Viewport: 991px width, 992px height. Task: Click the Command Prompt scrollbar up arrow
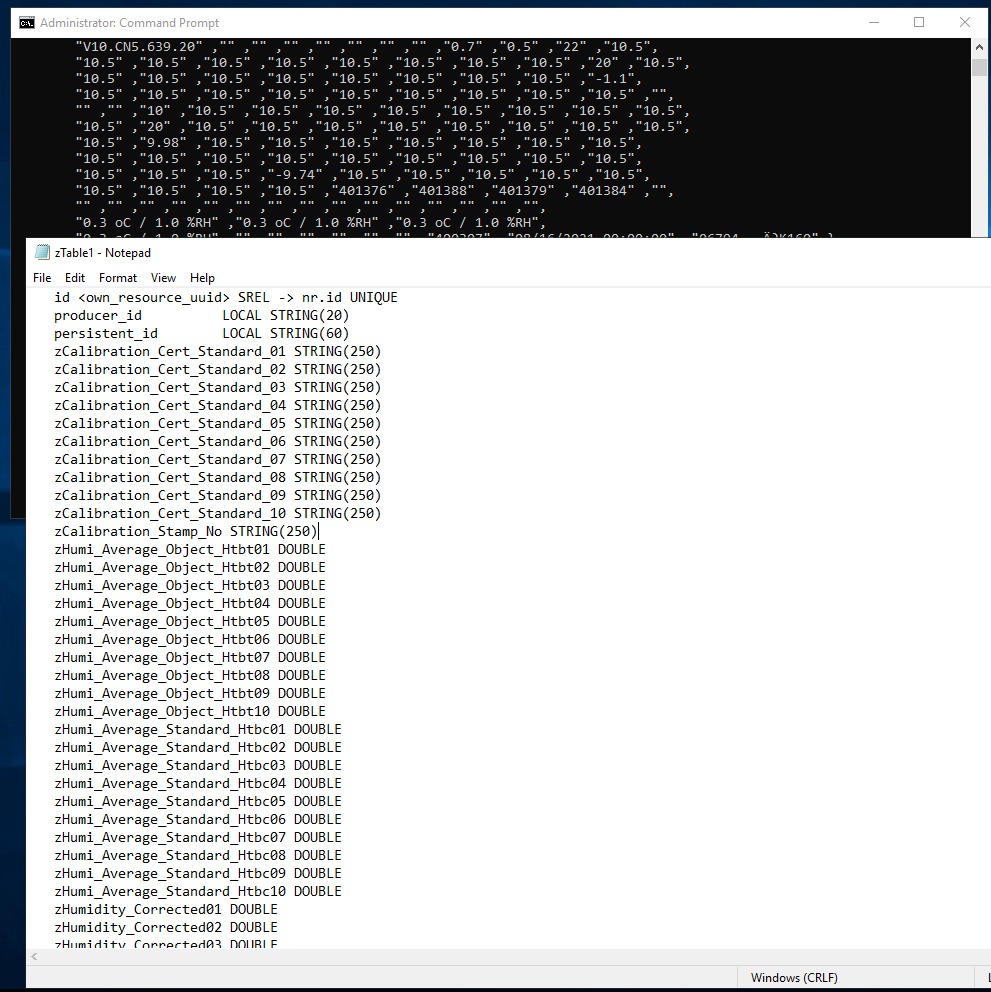979,46
